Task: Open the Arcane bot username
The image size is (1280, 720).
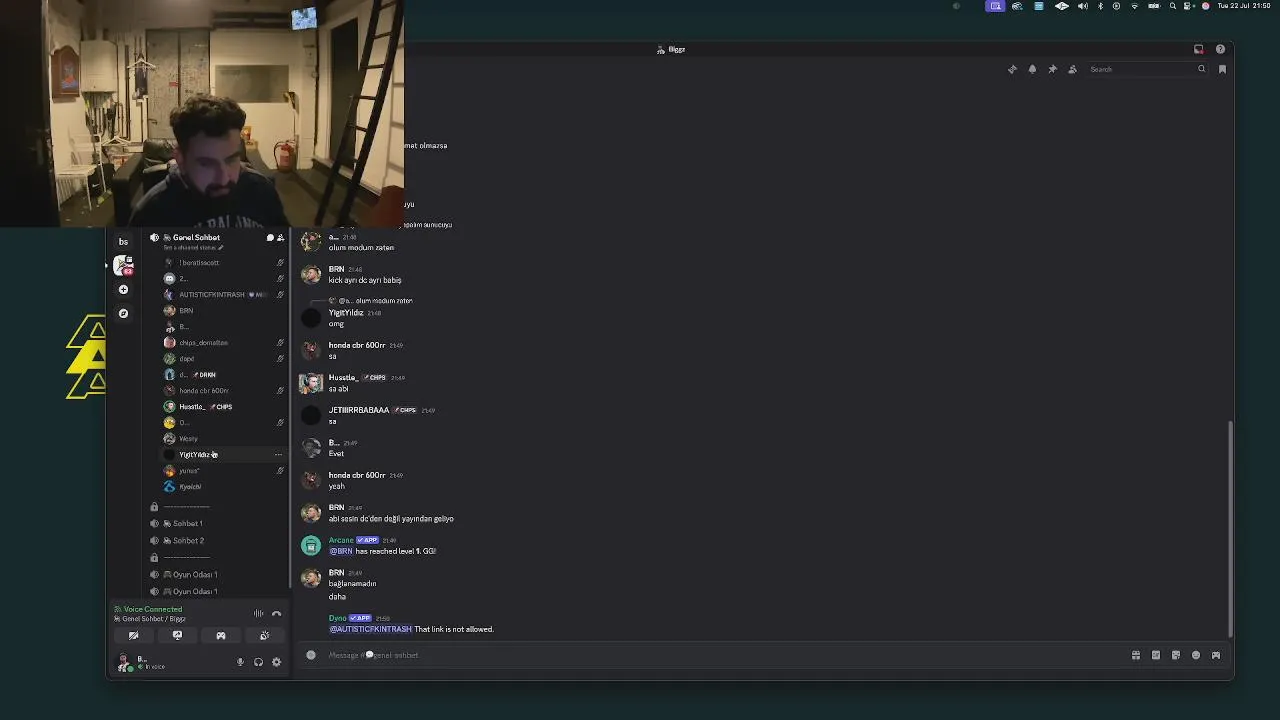Action: coord(341,540)
